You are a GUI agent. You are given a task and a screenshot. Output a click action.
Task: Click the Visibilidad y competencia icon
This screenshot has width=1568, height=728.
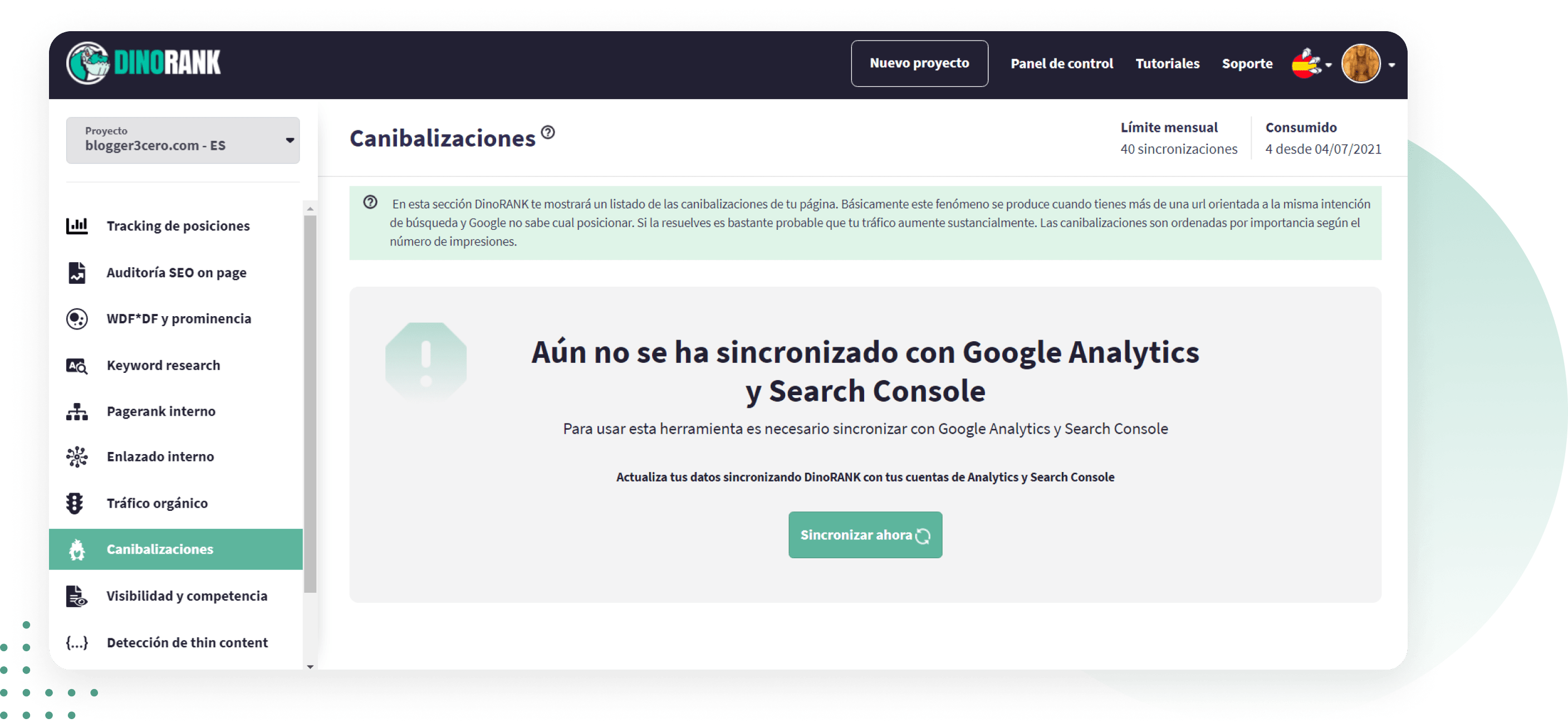tap(77, 596)
